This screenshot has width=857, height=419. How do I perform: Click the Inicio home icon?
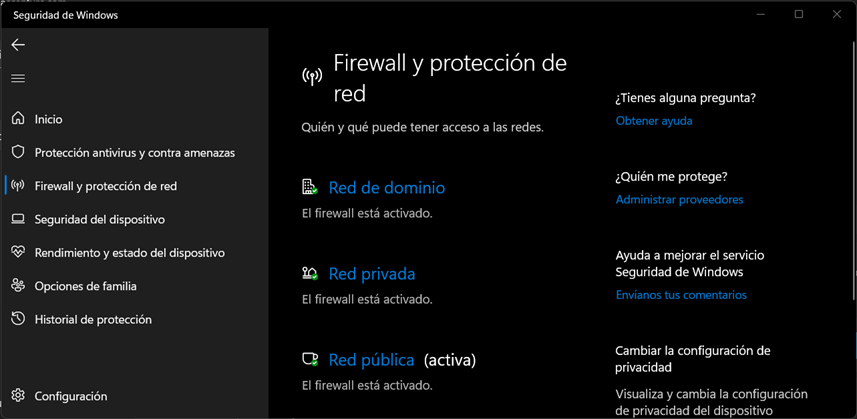point(18,119)
